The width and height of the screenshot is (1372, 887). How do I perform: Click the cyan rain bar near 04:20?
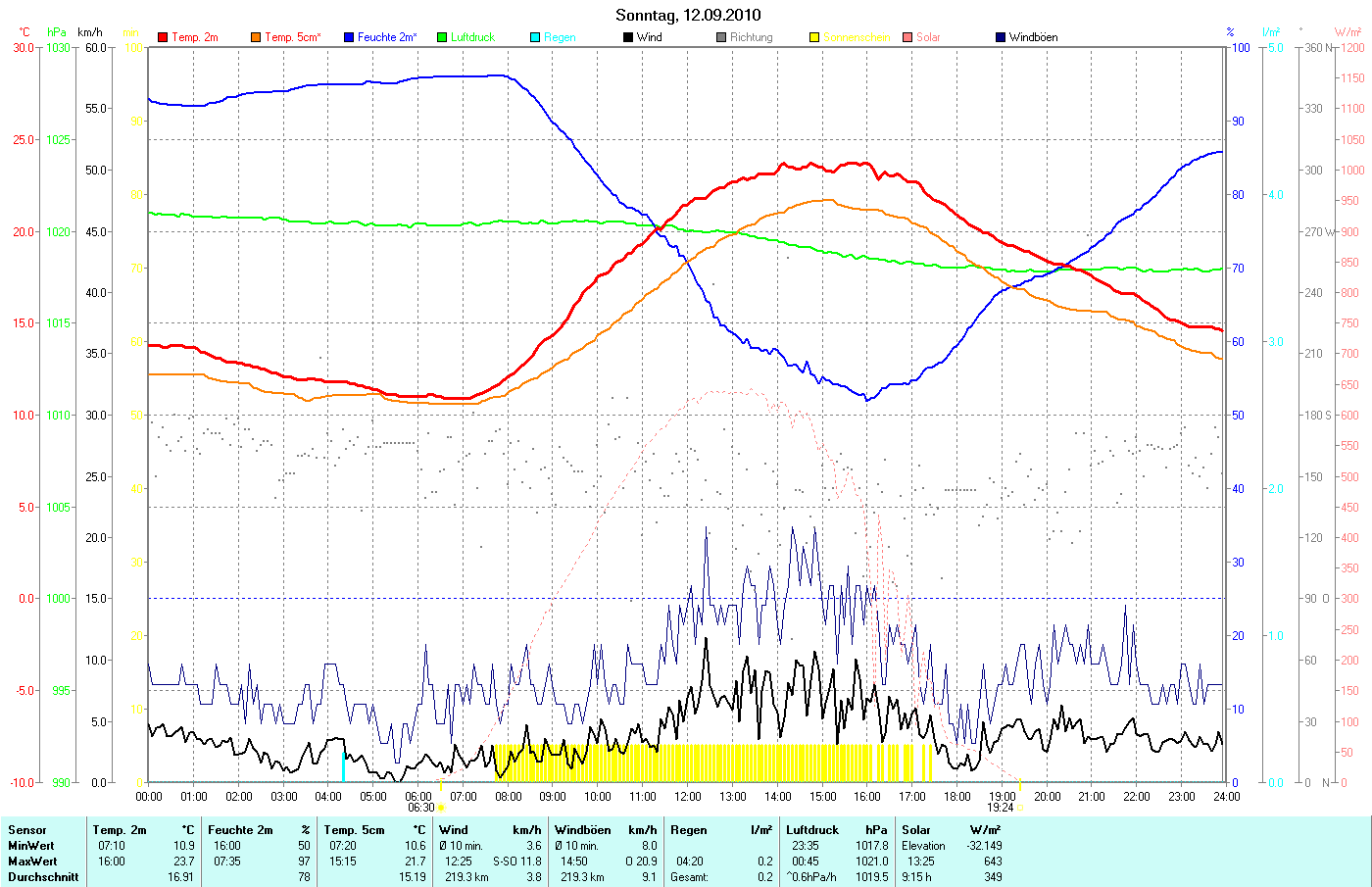point(343,766)
